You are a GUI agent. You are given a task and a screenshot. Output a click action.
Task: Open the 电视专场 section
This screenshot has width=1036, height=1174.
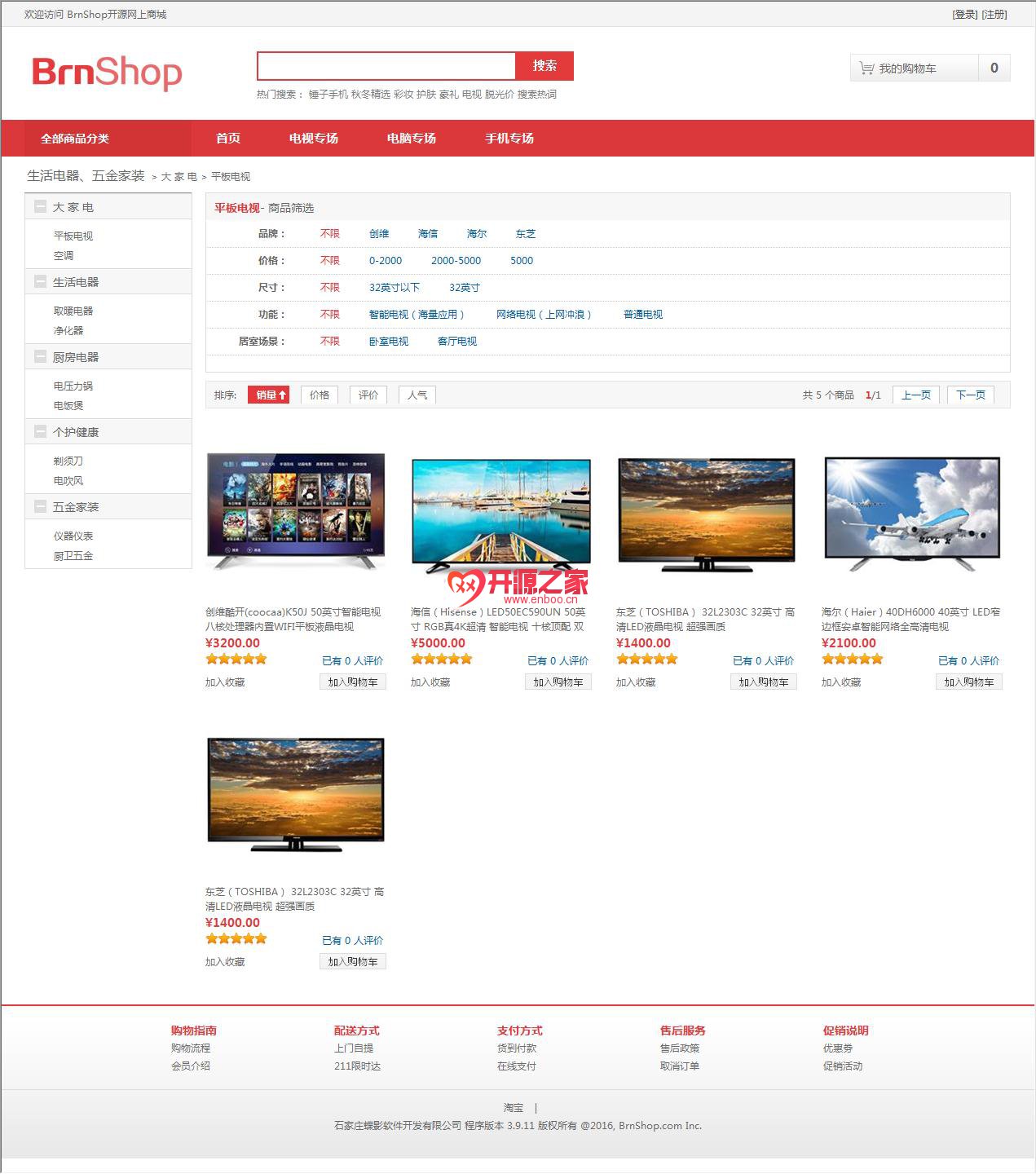pyautogui.click(x=314, y=139)
